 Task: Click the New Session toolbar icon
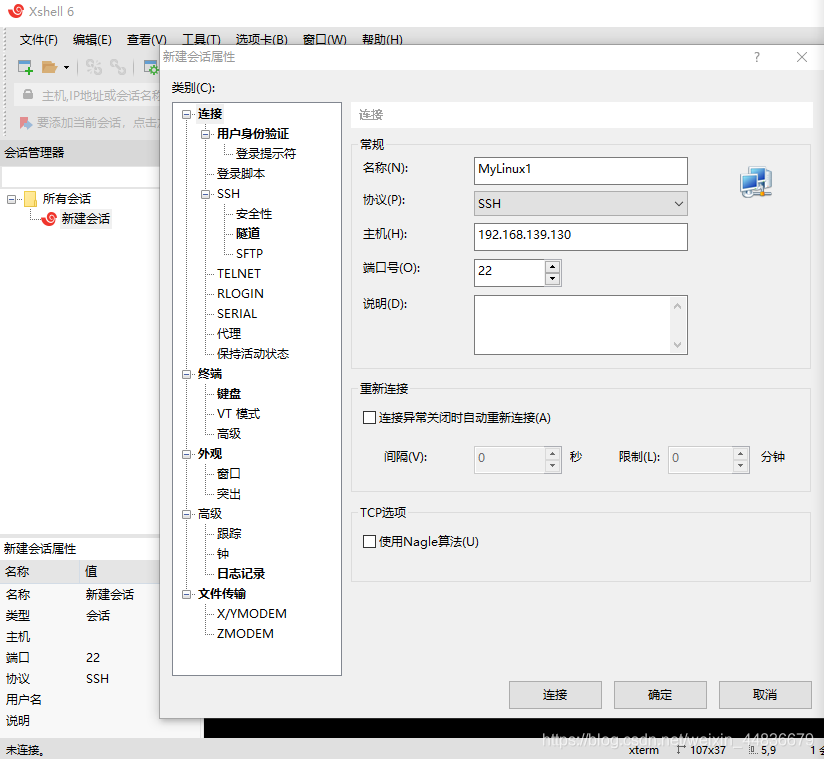point(24,66)
